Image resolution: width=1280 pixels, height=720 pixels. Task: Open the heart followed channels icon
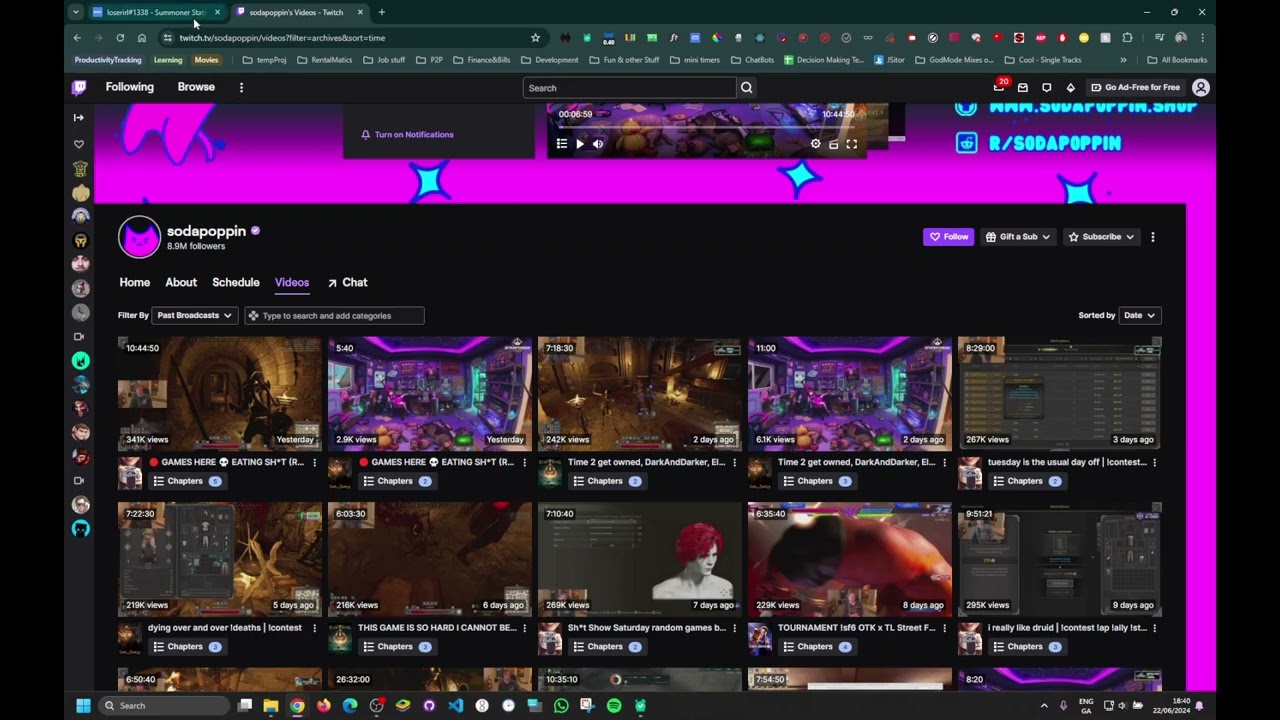tap(79, 144)
